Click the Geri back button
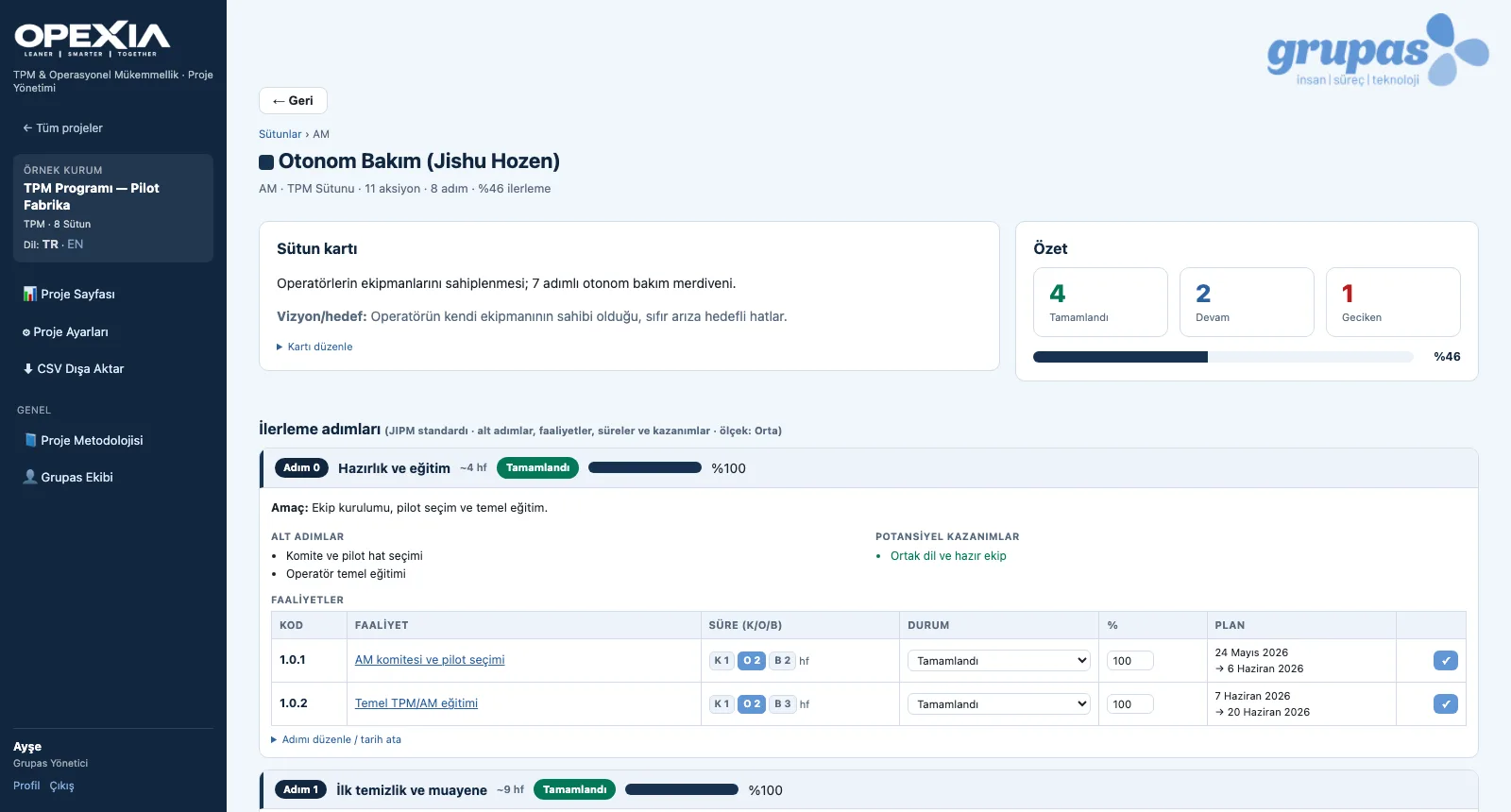Viewport: 1511px width, 812px height. (293, 101)
